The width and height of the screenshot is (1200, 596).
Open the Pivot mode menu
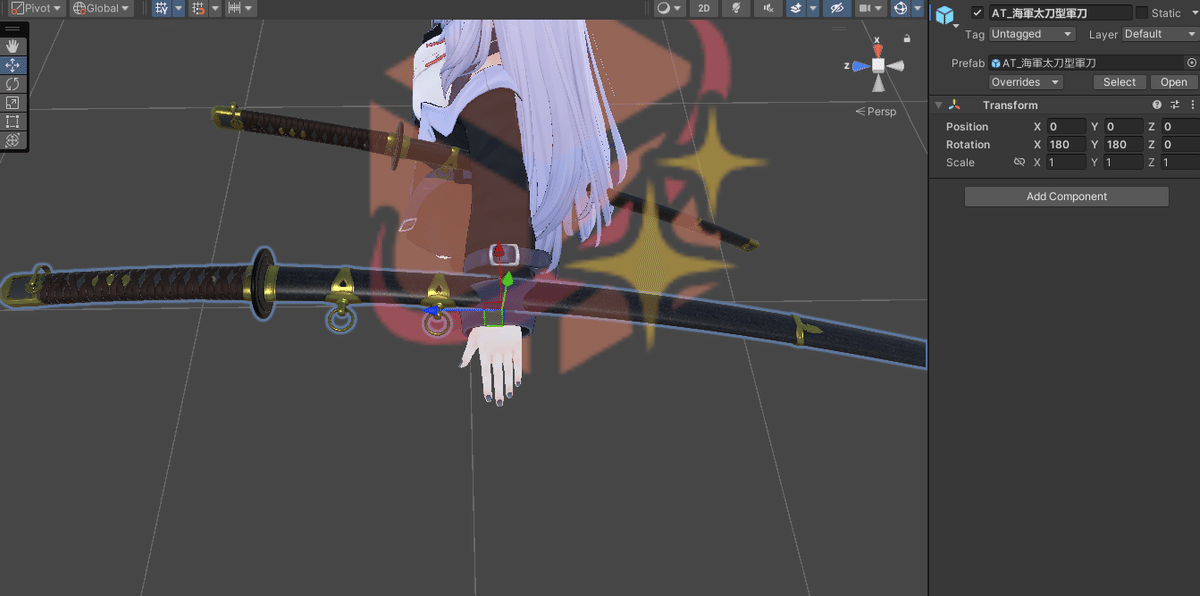(33, 8)
